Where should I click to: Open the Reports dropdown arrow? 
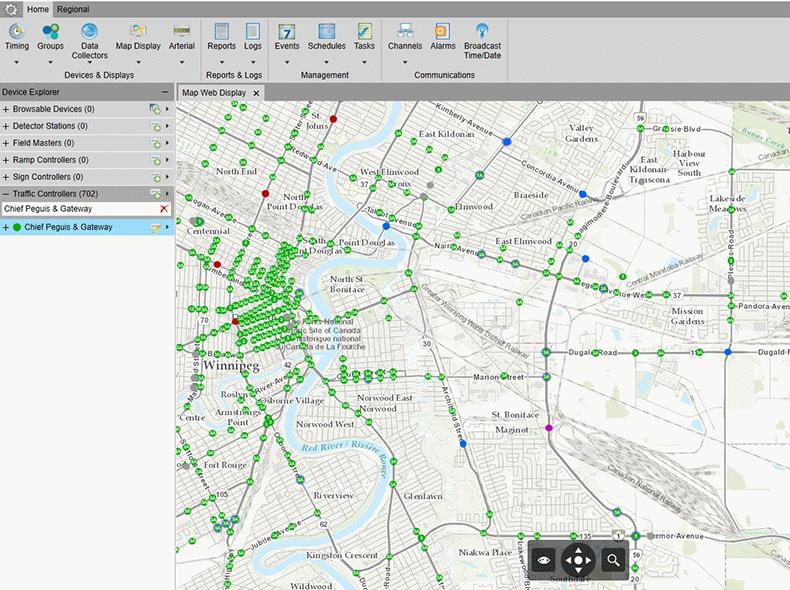(221, 62)
